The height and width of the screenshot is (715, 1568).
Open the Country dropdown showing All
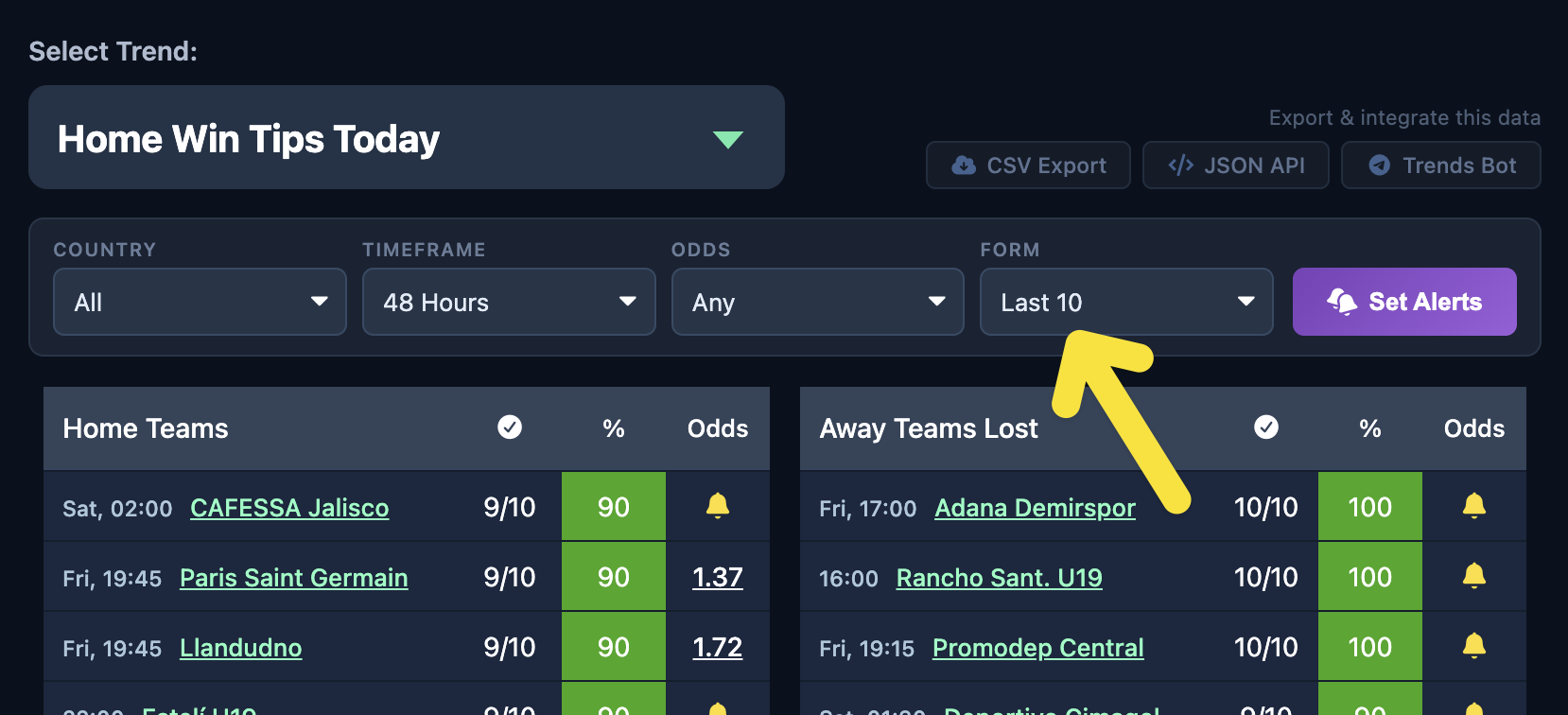(200, 302)
